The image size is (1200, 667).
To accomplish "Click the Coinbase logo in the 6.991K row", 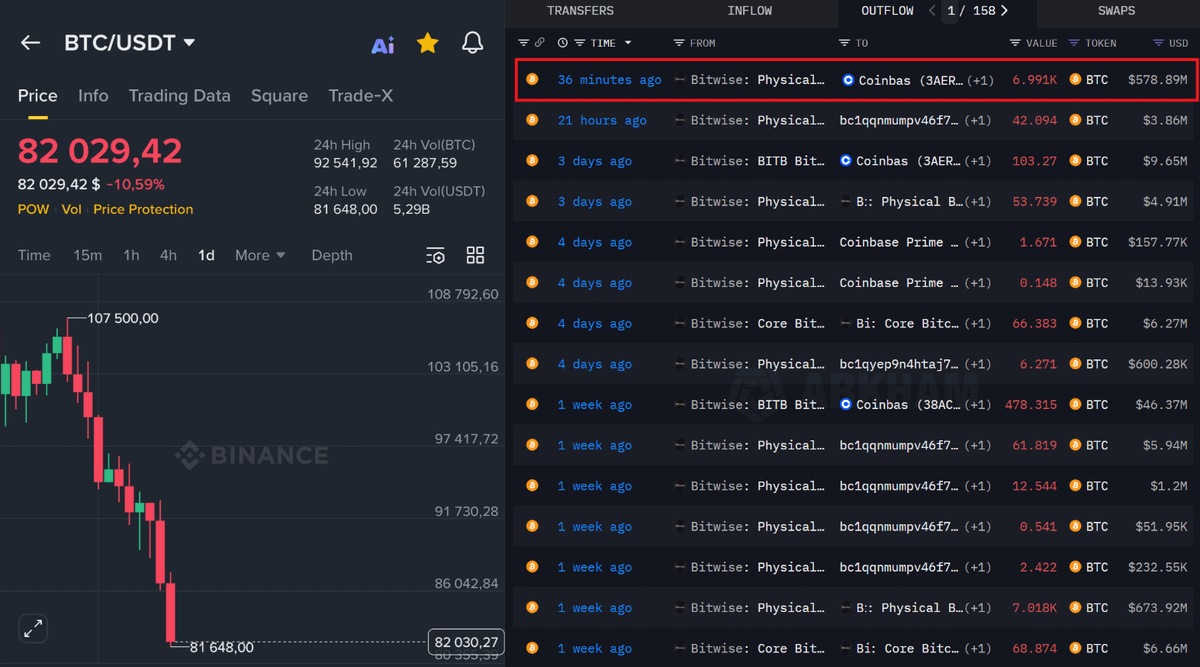I will (x=848, y=80).
